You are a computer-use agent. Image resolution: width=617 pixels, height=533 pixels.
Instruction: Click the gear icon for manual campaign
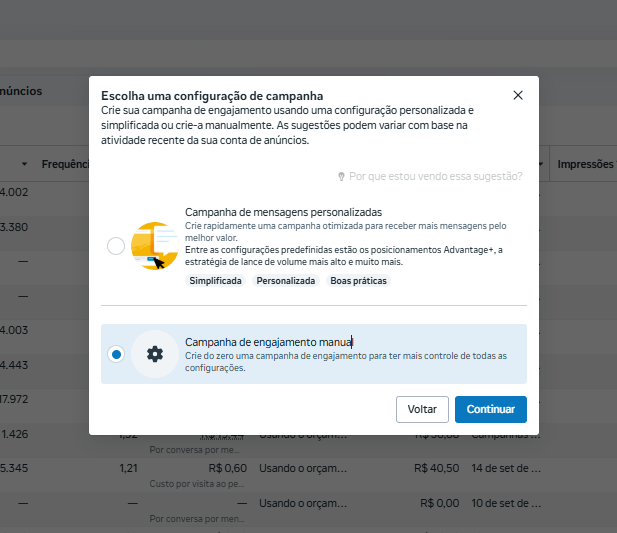[155, 354]
